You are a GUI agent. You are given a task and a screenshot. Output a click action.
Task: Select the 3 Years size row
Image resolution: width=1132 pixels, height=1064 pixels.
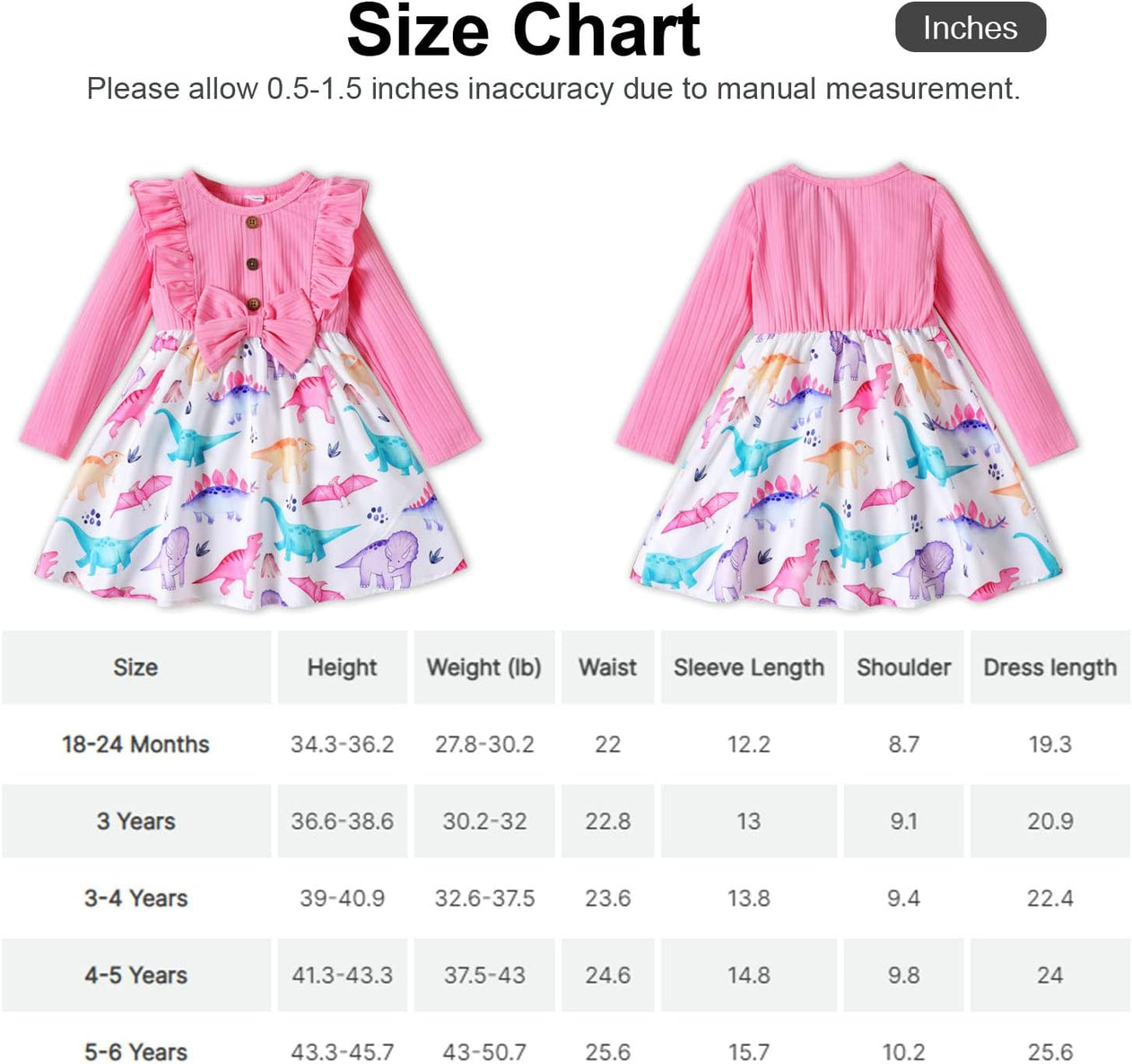coord(566,821)
